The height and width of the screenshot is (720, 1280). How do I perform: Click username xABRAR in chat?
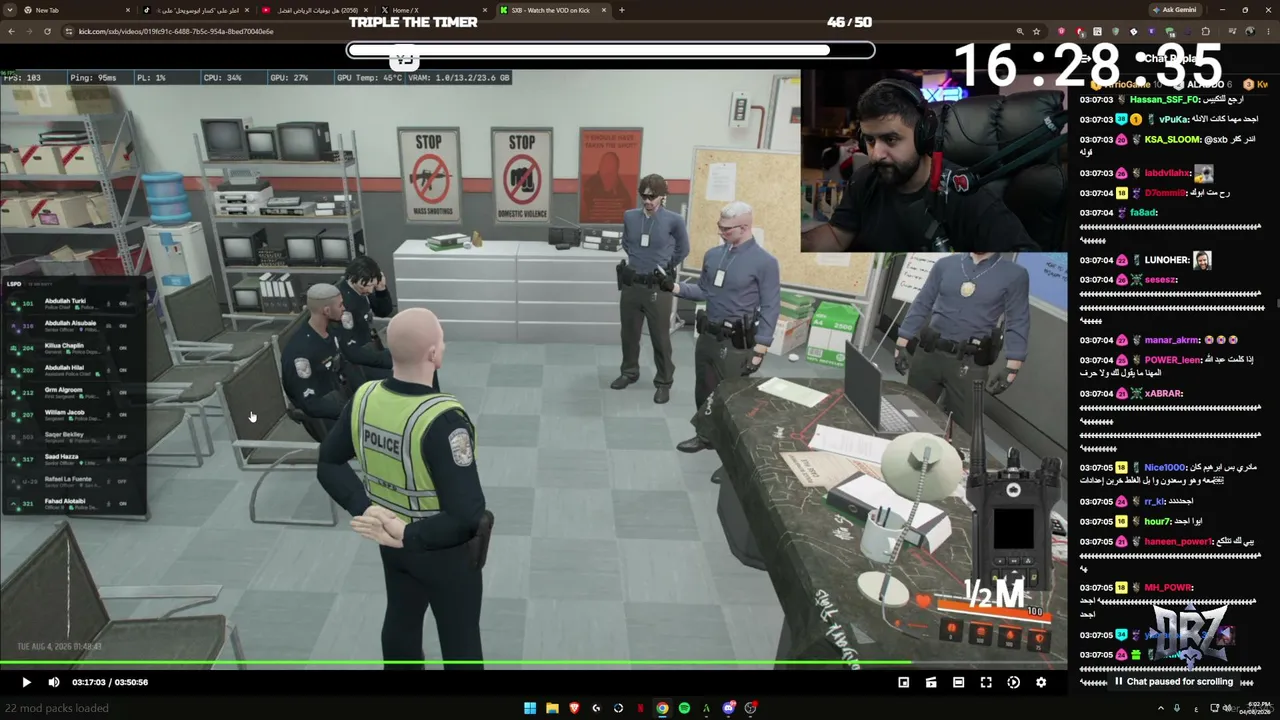click(x=1164, y=393)
